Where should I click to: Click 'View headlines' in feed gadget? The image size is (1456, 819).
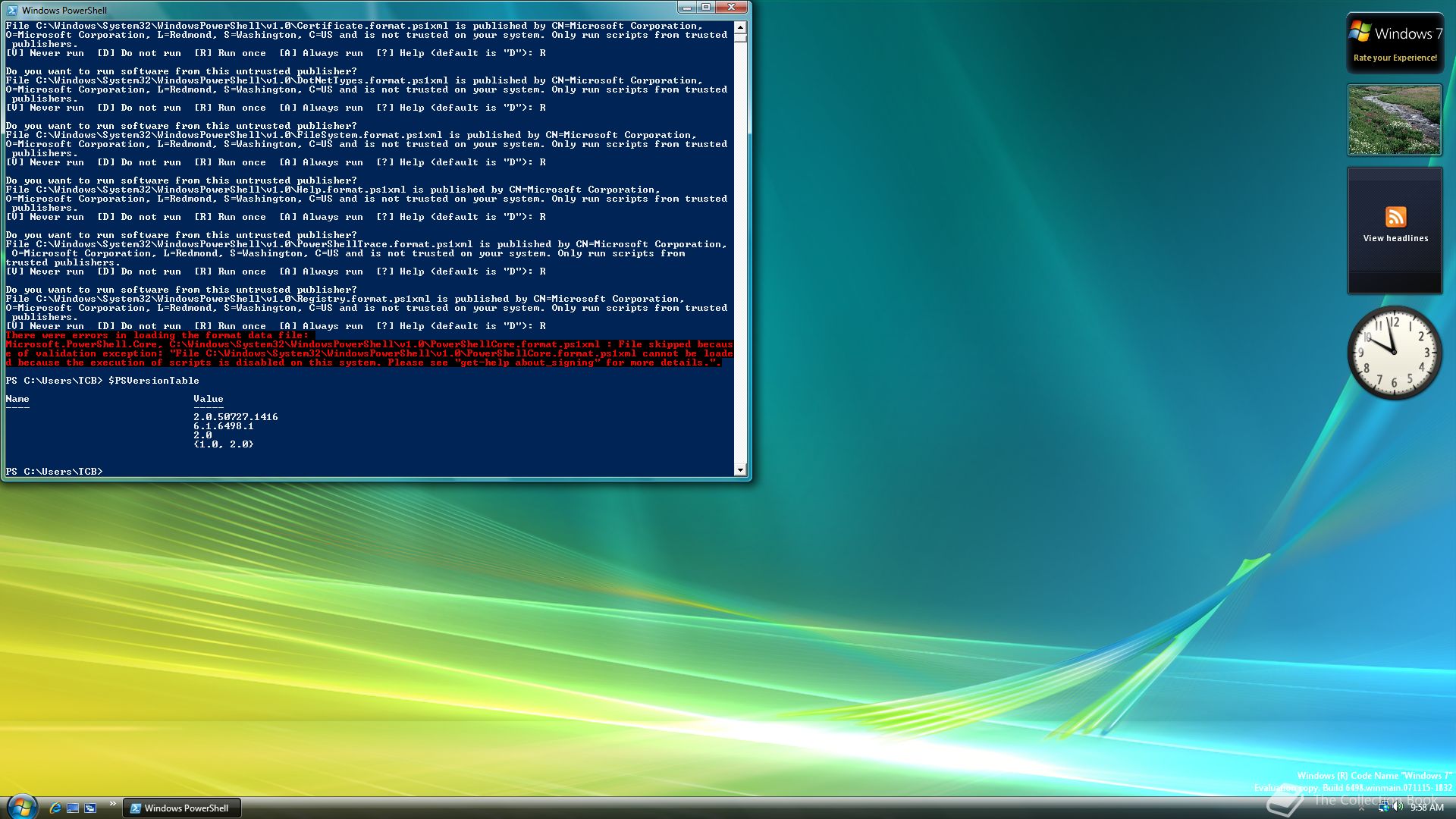coord(1395,238)
